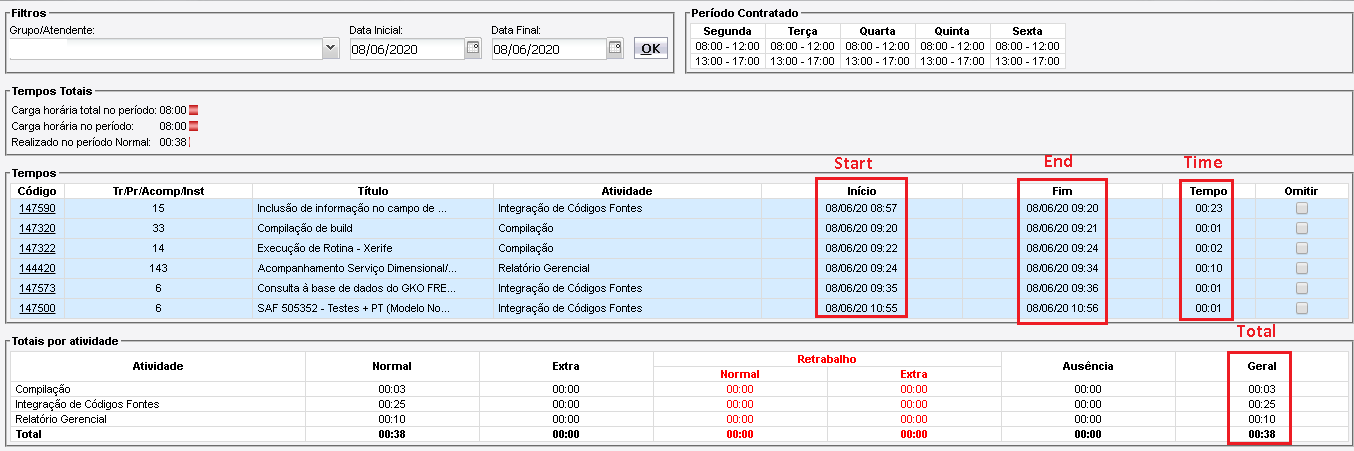The height and width of the screenshot is (451, 1354).
Task: Select title 'Inclusão de informação no campo de ...'
Action: point(351,208)
